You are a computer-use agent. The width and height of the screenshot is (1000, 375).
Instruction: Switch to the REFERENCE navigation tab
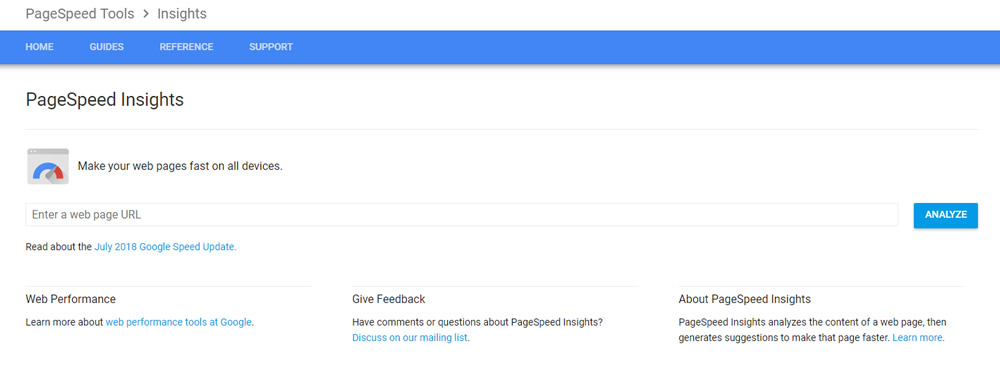(x=186, y=47)
